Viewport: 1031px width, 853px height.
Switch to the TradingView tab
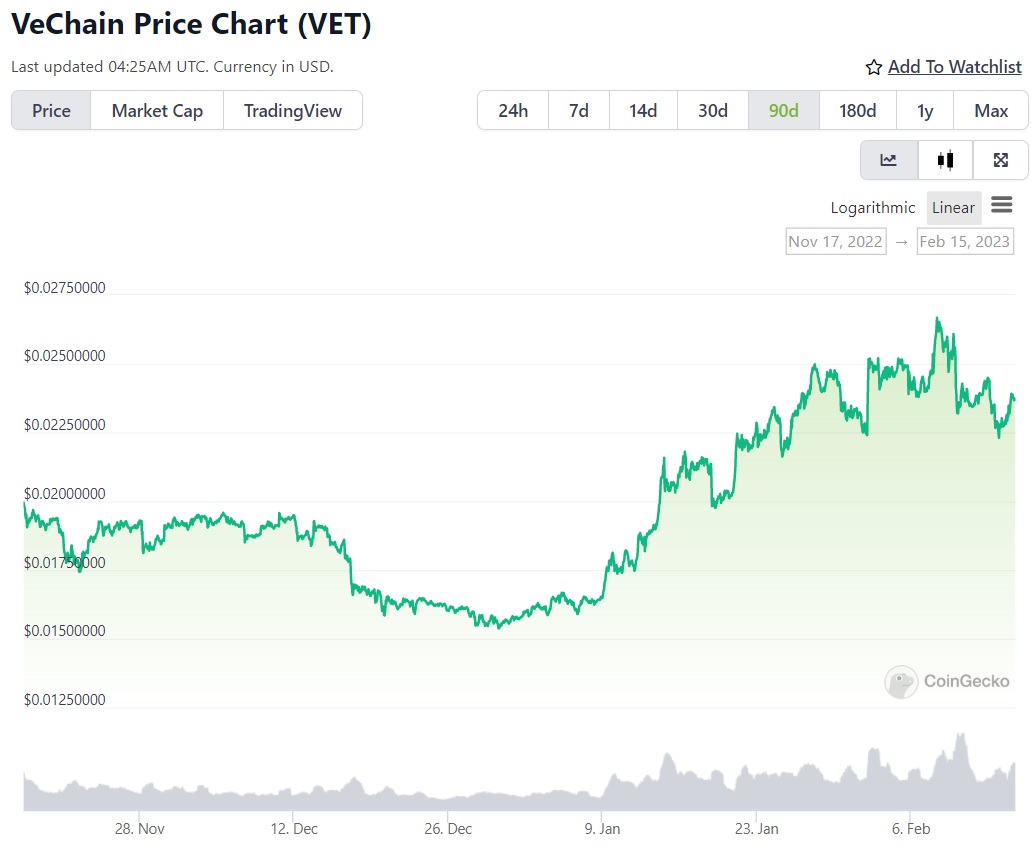[x=293, y=110]
